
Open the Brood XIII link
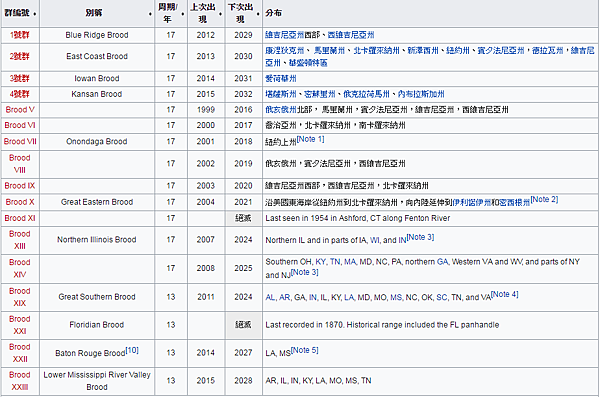click(x=20, y=240)
